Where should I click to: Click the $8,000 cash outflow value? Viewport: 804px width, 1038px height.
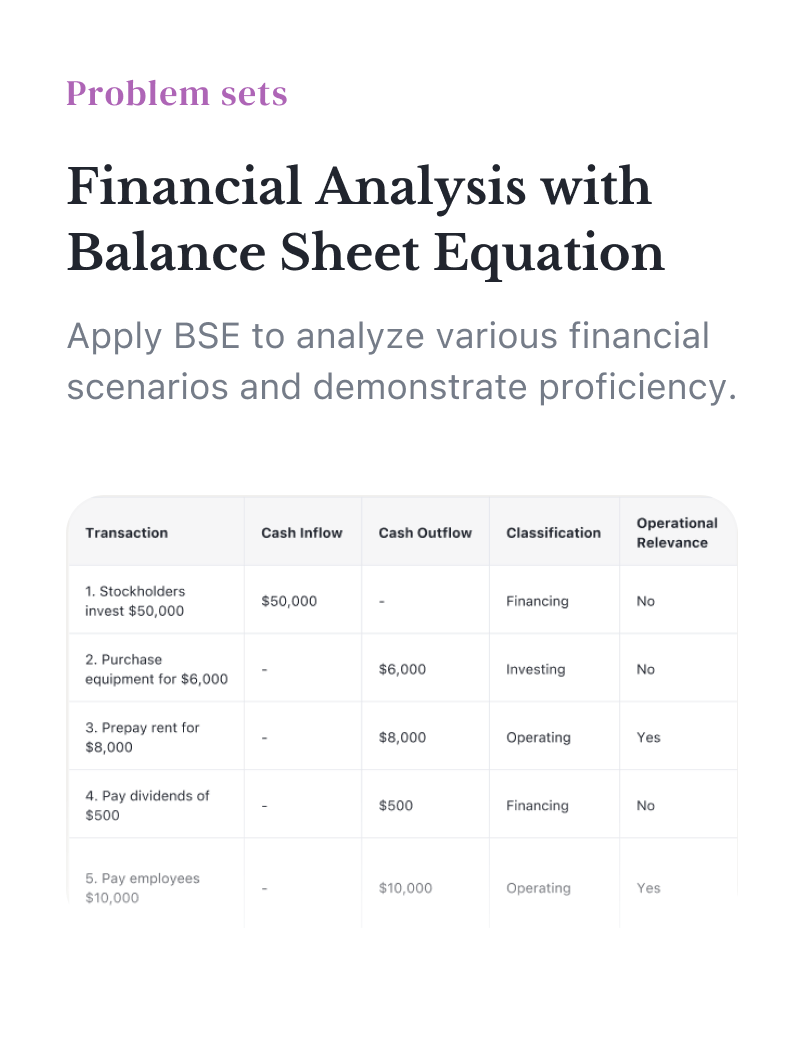(402, 737)
